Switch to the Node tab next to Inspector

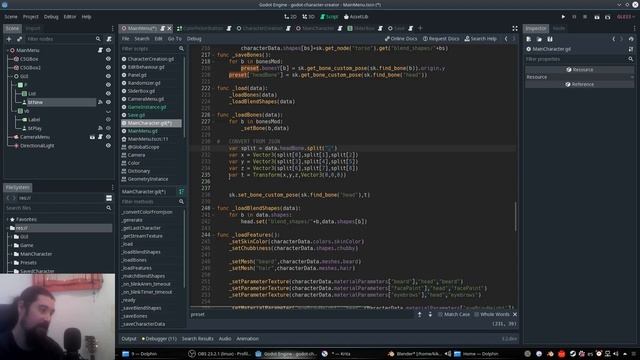click(559, 28)
